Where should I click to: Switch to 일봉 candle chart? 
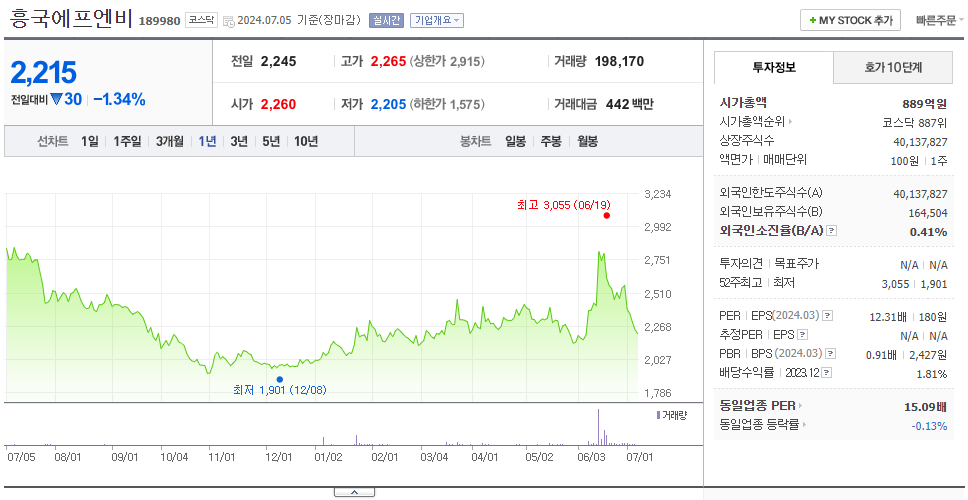(515, 141)
